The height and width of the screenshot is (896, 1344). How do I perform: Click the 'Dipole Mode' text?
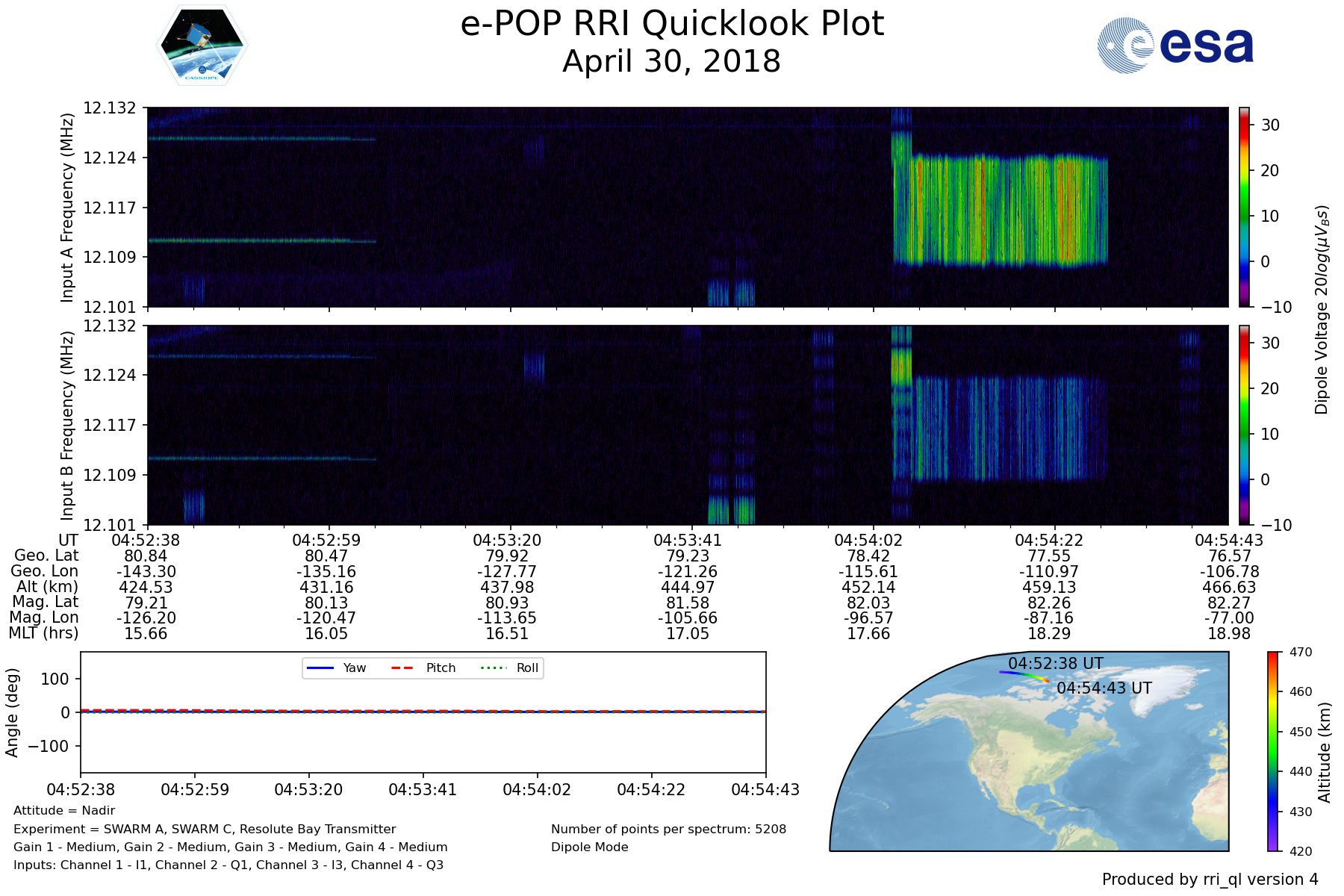click(x=589, y=847)
